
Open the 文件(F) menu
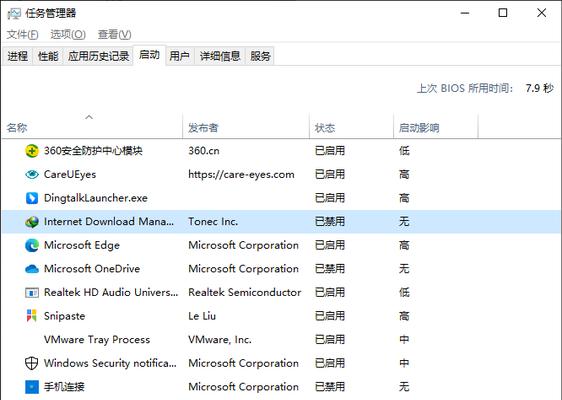coord(23,34)
